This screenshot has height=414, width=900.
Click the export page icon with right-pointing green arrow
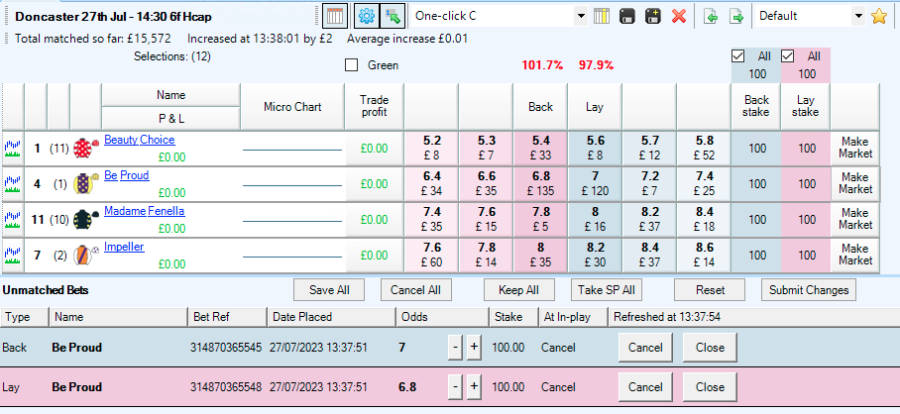pyautogui.click(x=736, y=16)
